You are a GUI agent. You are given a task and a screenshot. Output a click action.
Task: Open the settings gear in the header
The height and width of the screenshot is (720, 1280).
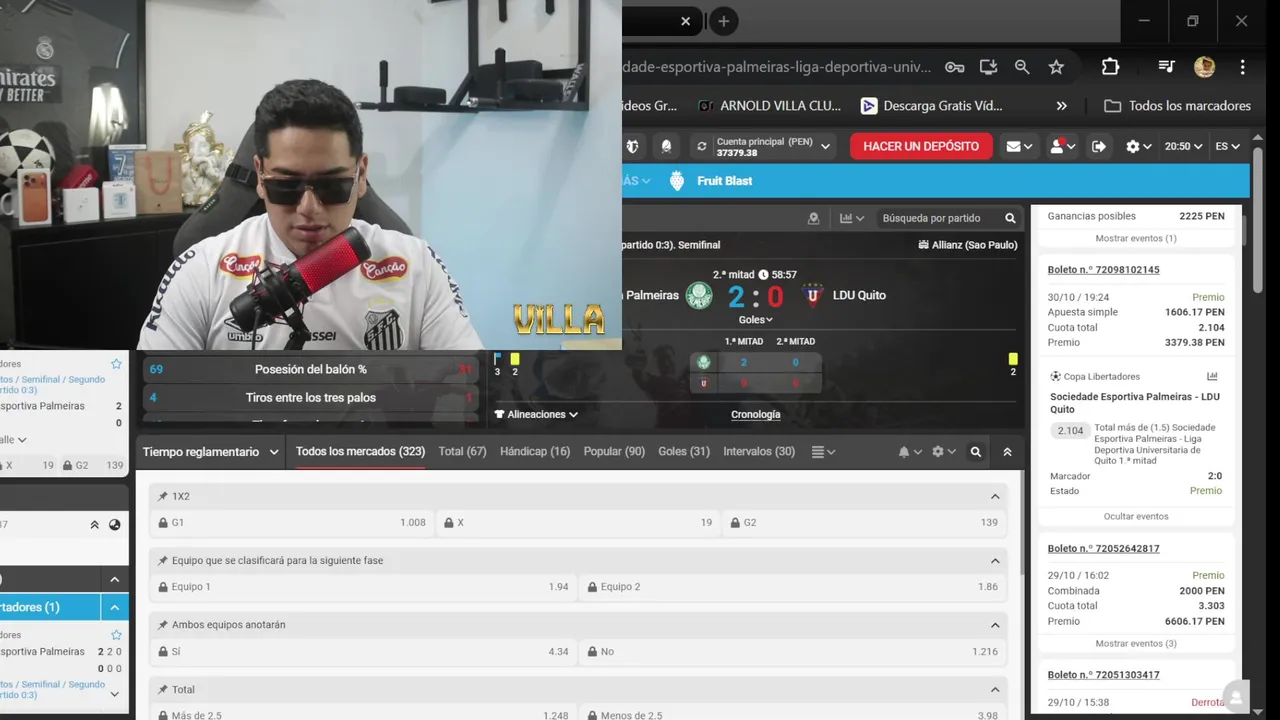[x=1138, y=146]
